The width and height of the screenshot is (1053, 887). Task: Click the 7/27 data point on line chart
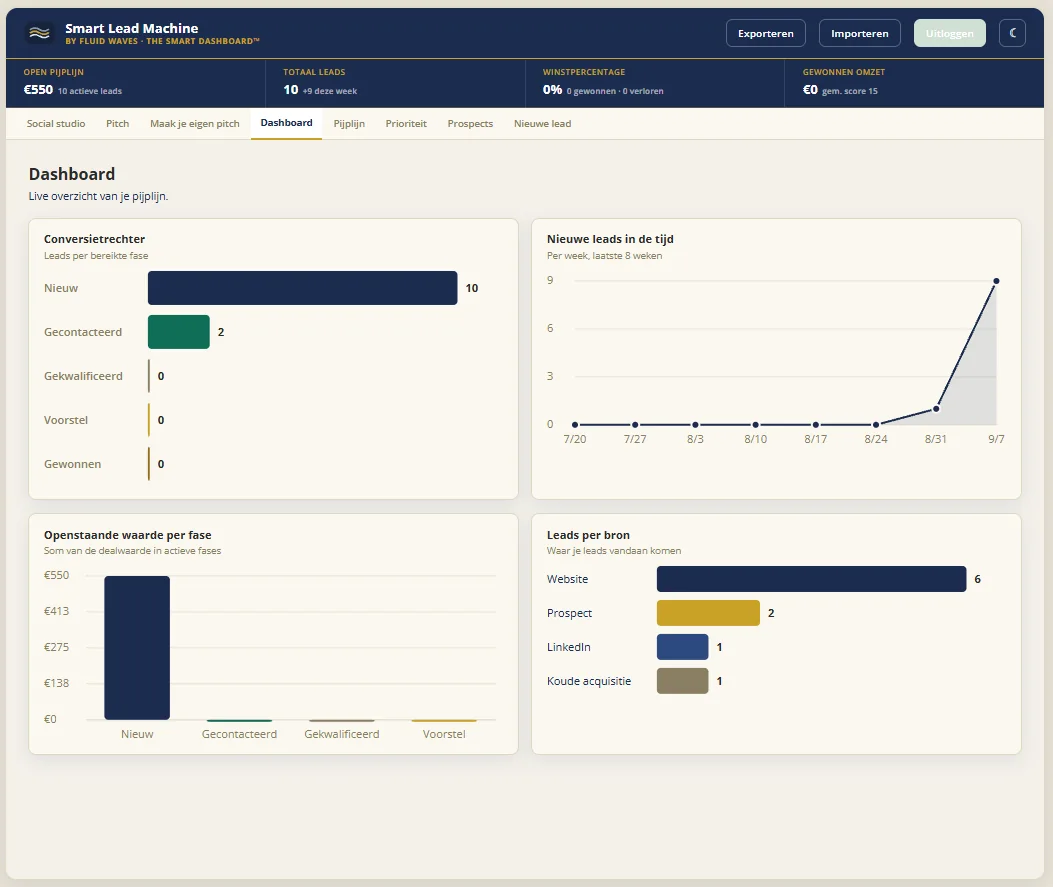635,424
